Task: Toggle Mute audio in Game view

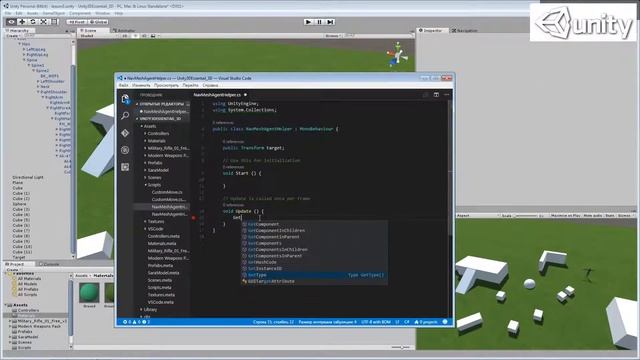Action: click(593, 216)
